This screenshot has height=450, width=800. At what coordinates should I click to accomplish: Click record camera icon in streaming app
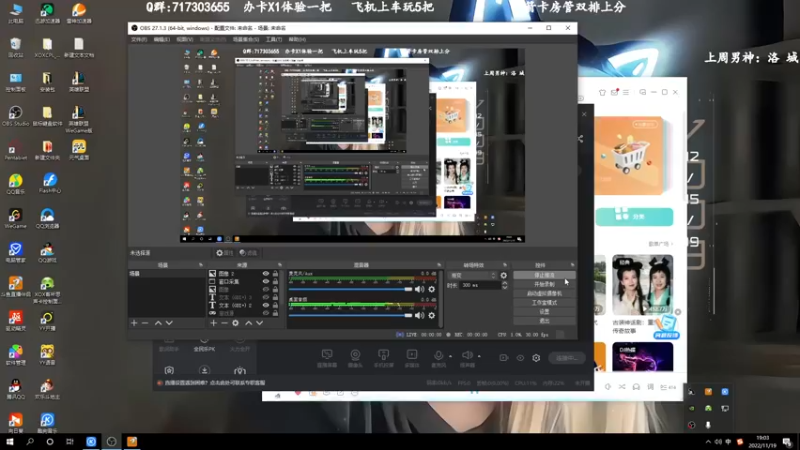504,358
